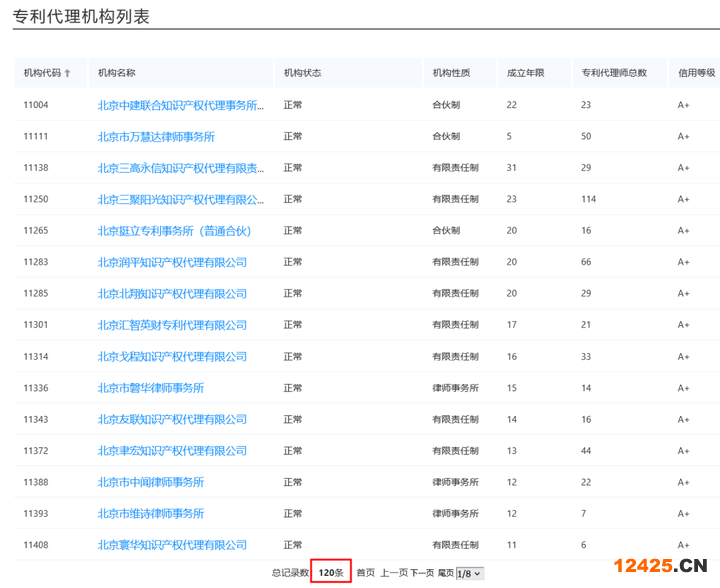View 北京润平知识产权代理有限公司
The image size is (720, 588).
[x=172, y=263]
